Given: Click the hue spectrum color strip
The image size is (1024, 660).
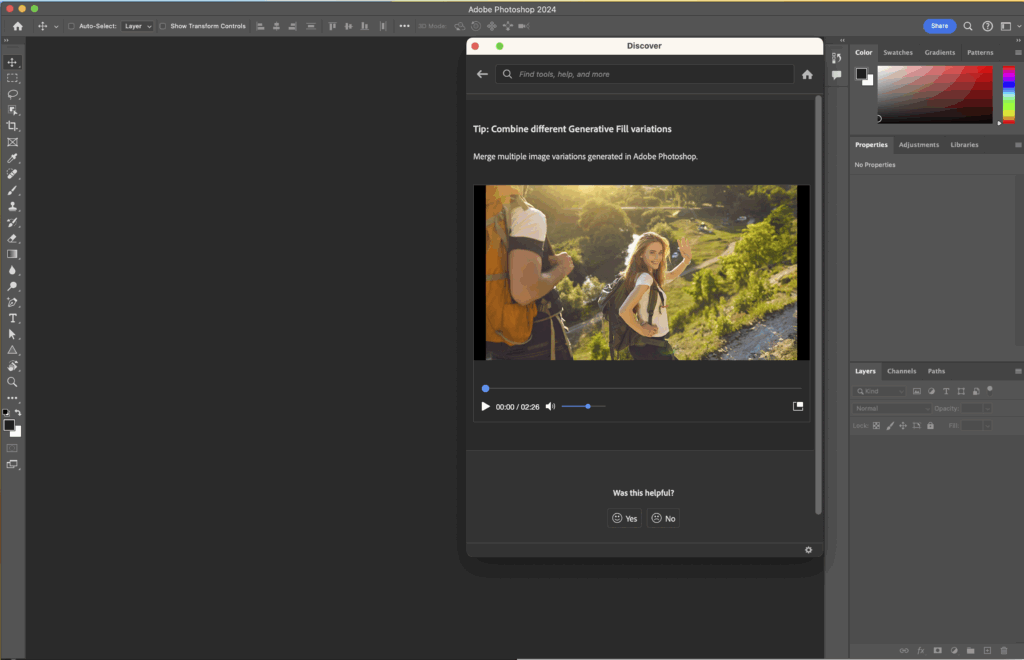Looking at the screenshot, I should (x=1008, y=95).
